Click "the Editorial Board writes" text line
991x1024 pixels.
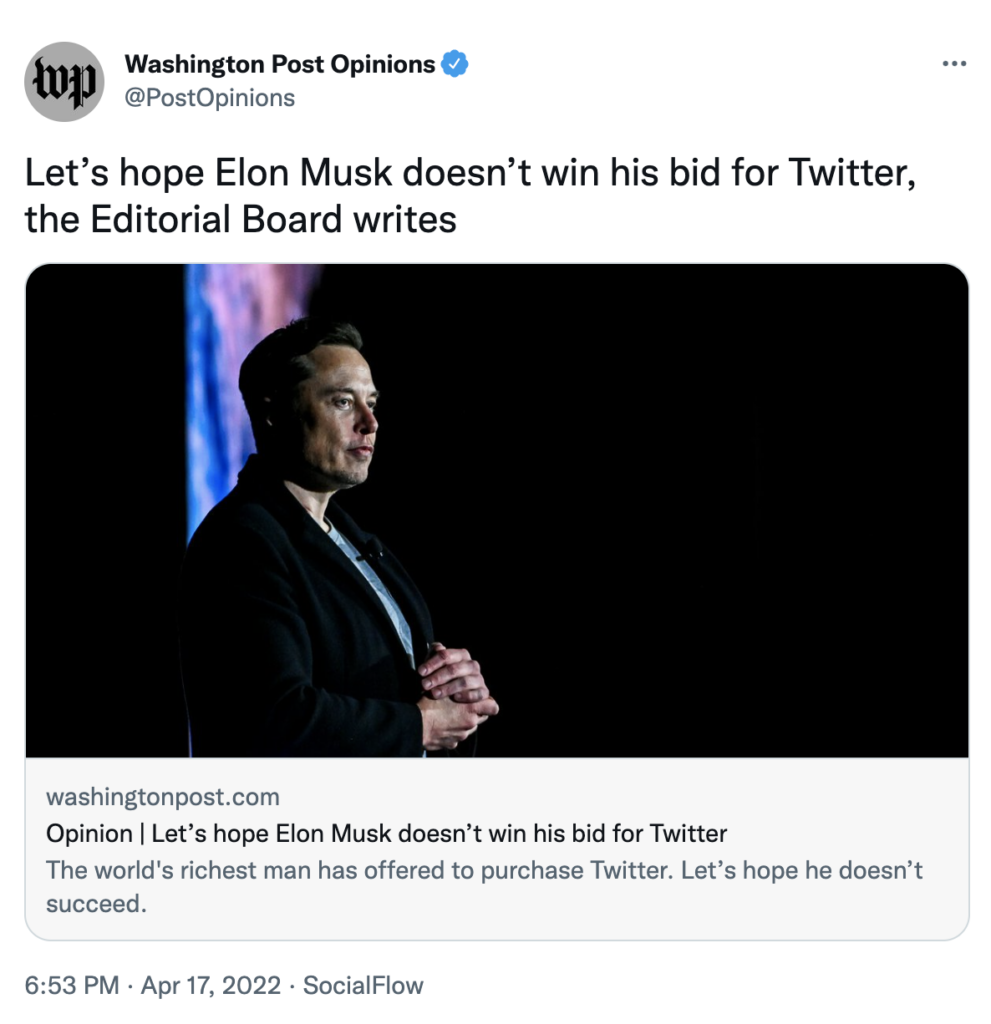pyautogui.click(x=240, y=219)
